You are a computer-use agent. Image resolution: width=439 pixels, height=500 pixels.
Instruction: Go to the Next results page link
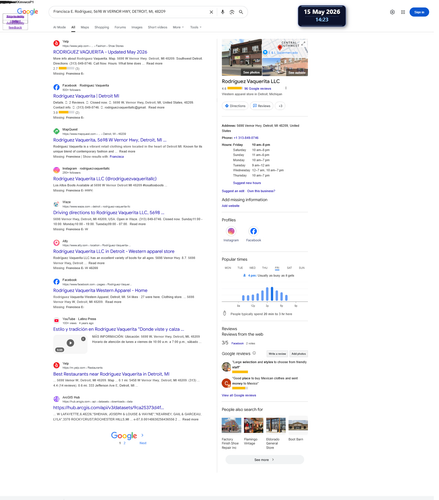(x=143, y=443)
